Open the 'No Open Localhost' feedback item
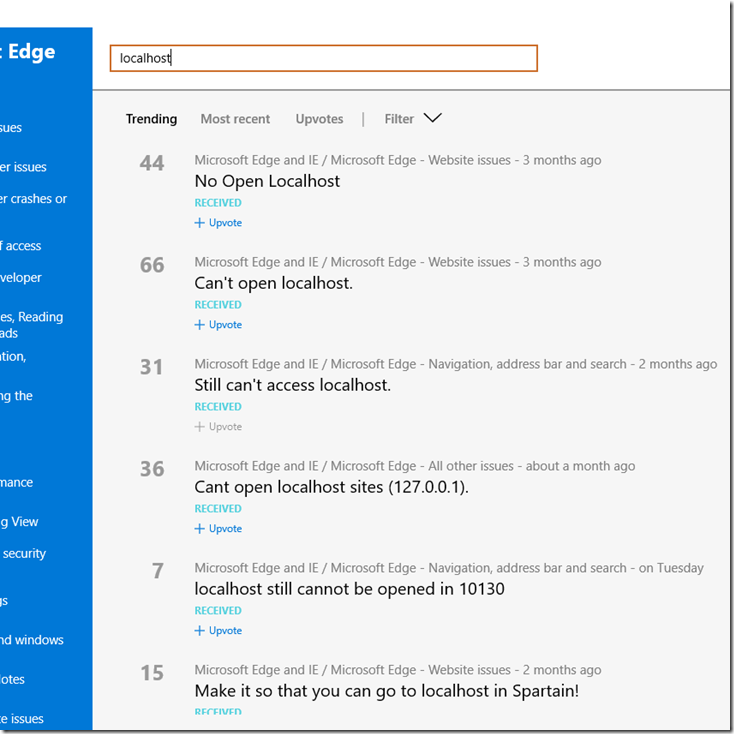This screenshot has height=734, width=734. pyautogui.click(x=267, y=181)
